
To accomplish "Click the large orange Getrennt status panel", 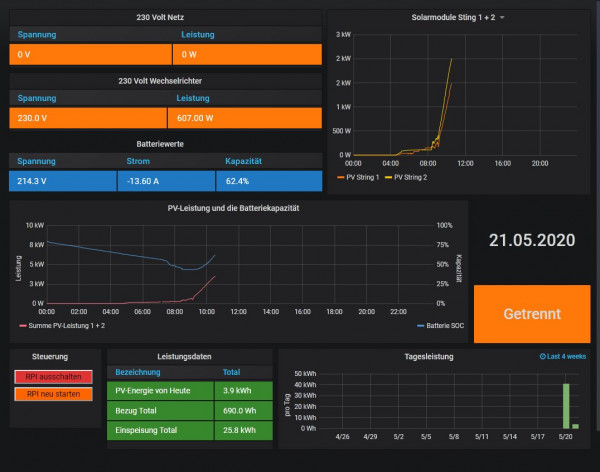I will click(x=531, y=313).
